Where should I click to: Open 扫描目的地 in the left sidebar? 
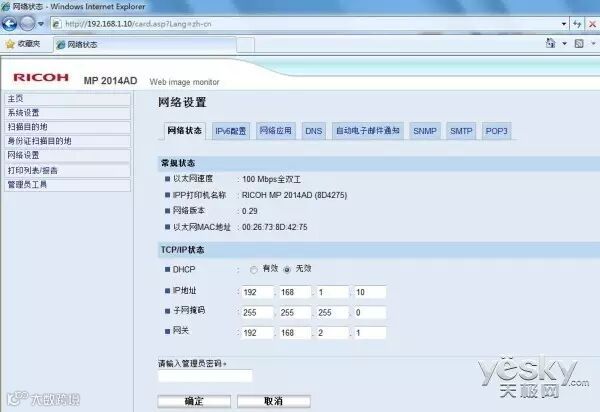point(67,127)
